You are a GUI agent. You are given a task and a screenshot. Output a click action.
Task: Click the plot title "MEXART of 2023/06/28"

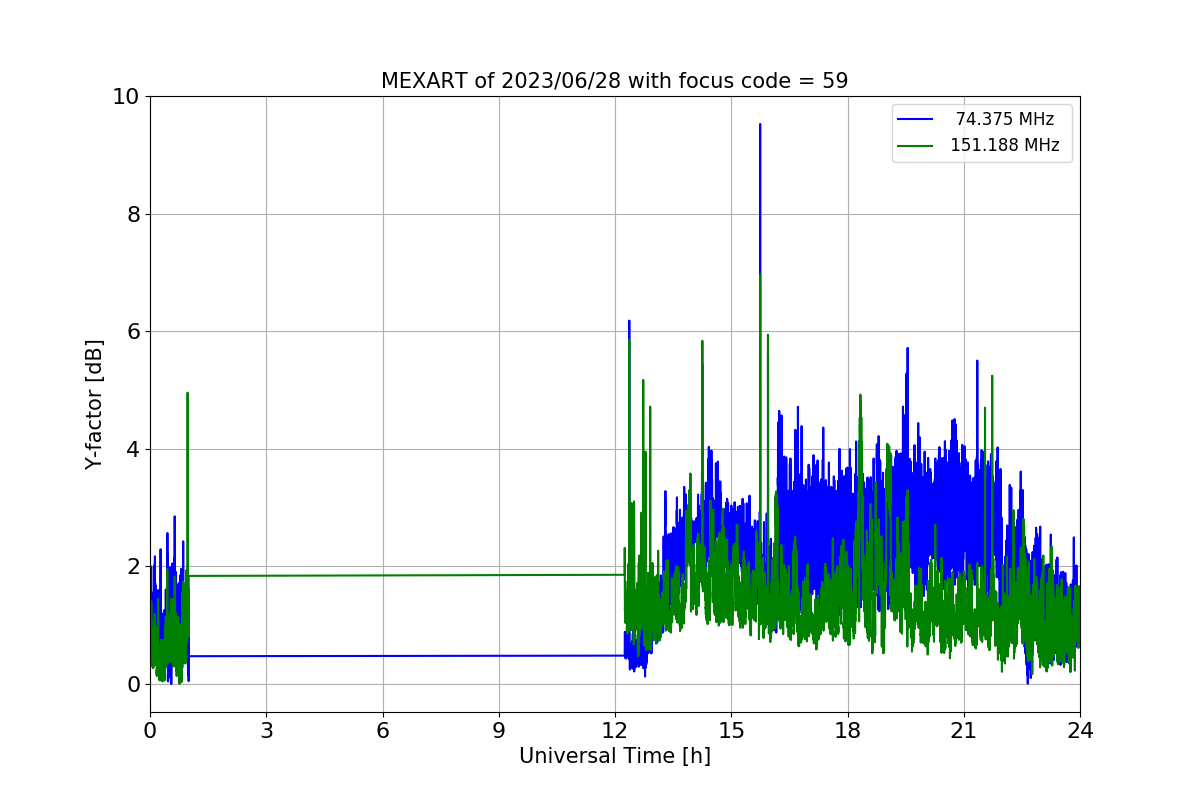point(614,81)
